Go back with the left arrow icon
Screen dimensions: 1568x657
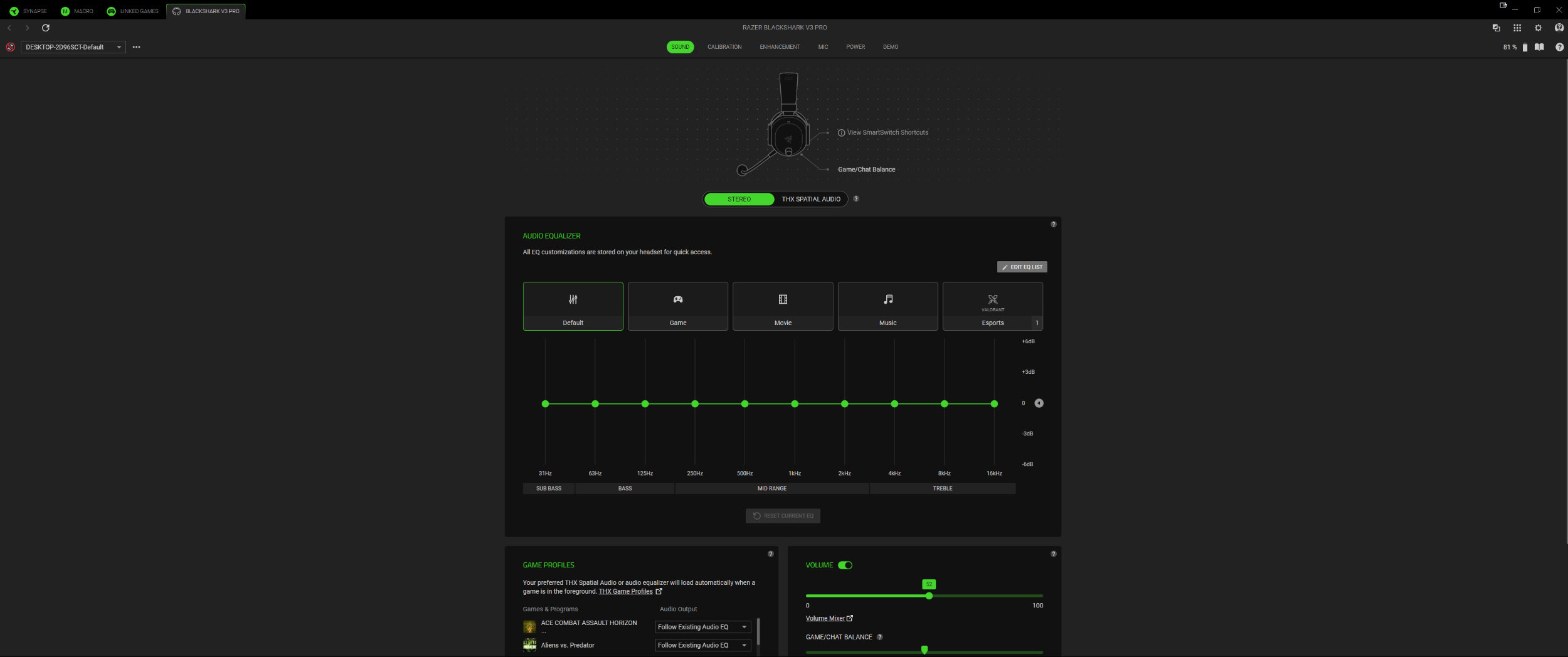pos(9,28)
